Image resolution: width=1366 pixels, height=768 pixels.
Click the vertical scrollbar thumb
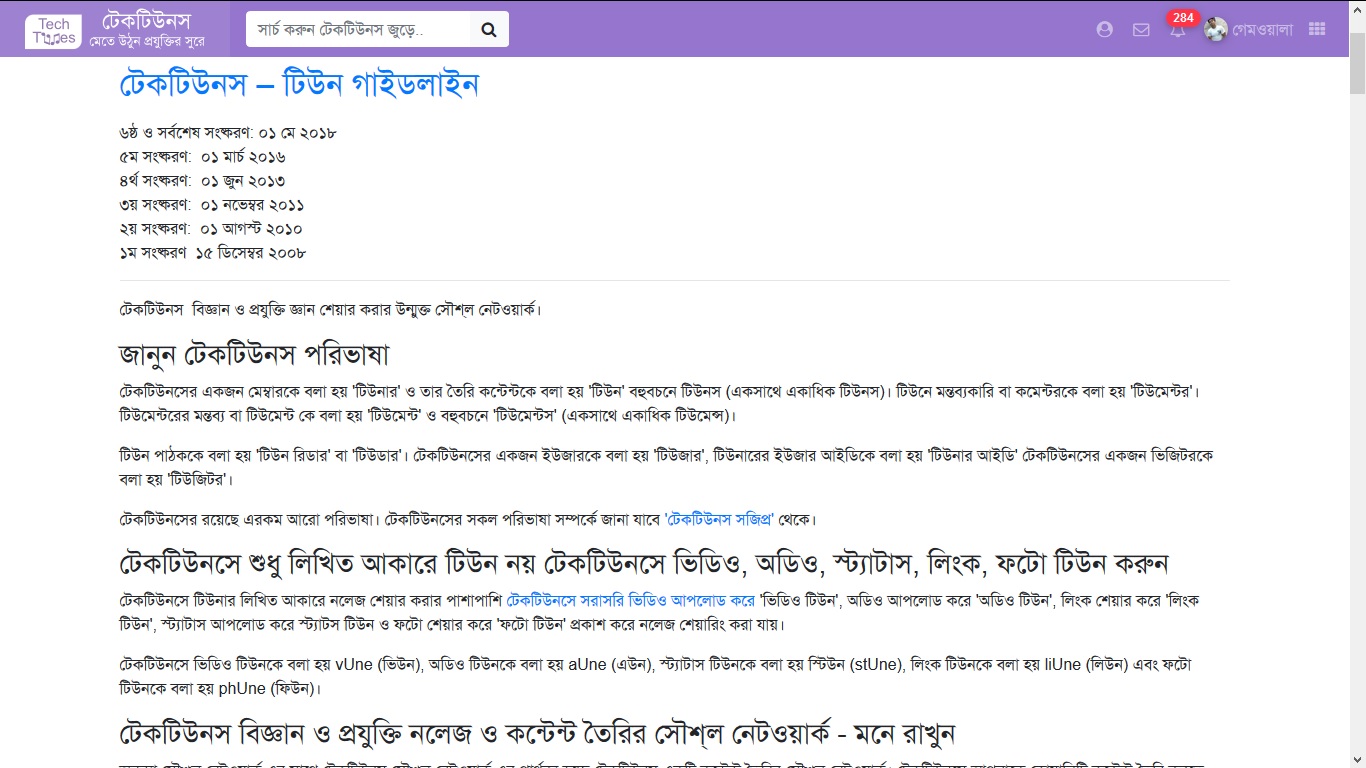(x=1357, y=64)
